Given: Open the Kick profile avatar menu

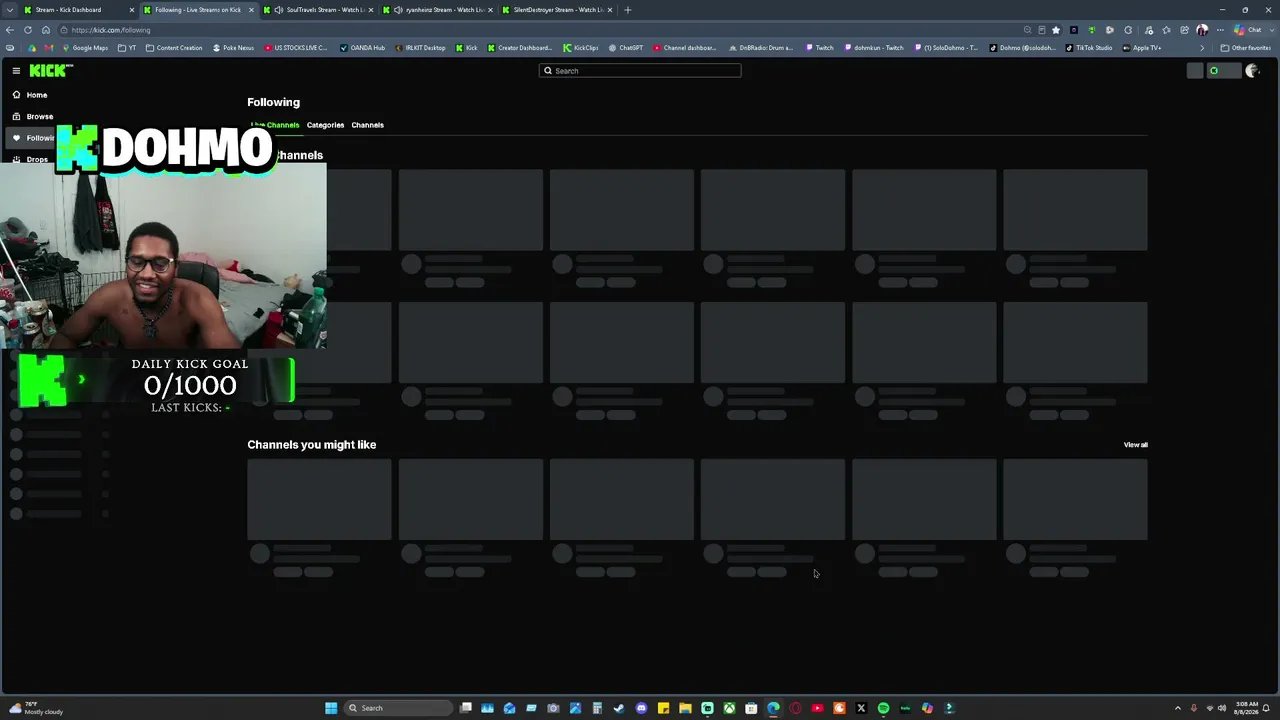Looking at the screenshot, I should pos(1251,71).
